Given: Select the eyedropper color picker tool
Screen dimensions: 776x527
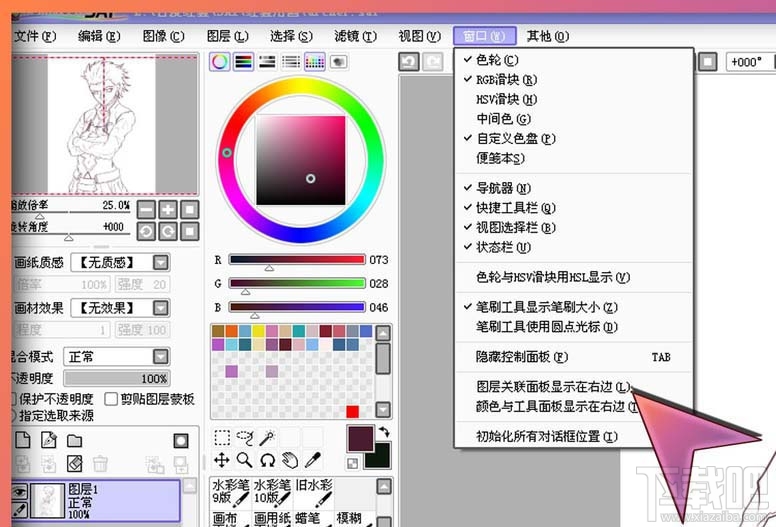Looking at the screenshot, I should [312, 460].
